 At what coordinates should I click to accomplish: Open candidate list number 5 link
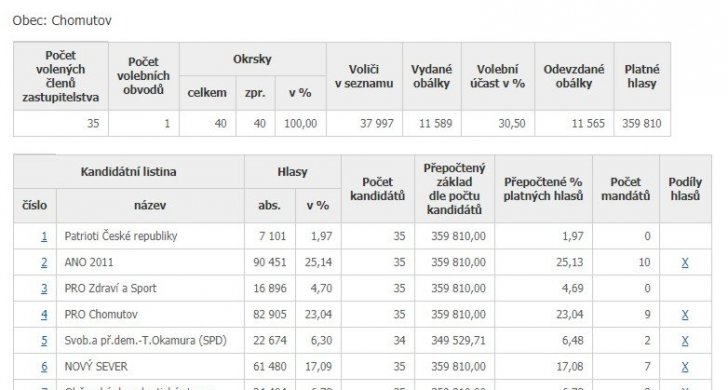[x=44, y=340]
